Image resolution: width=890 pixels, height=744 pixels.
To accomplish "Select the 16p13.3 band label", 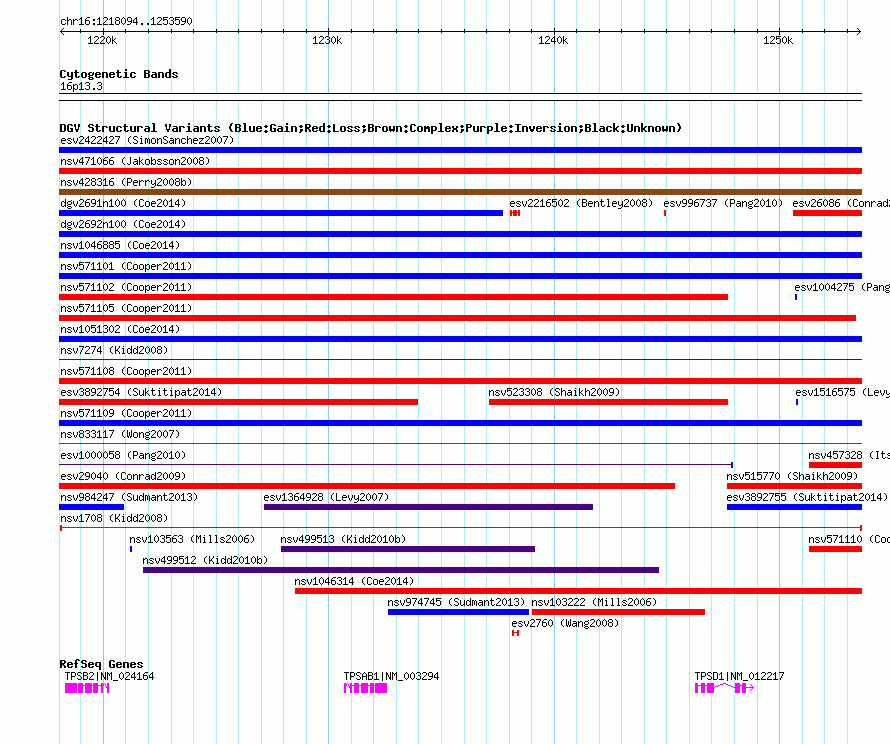I will pyautogui.click(x=81, y=86).
